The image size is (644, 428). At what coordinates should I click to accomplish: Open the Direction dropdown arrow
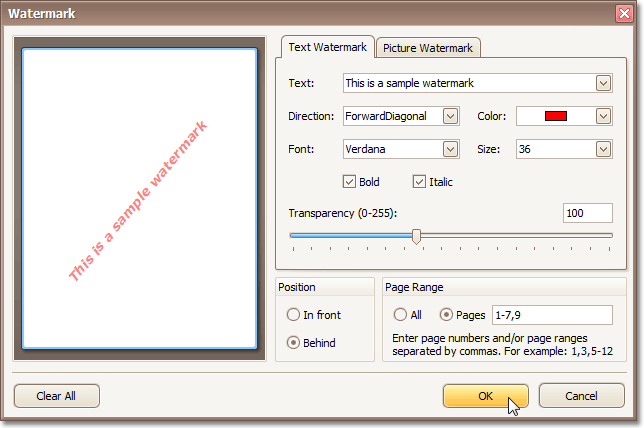[450, 116]
